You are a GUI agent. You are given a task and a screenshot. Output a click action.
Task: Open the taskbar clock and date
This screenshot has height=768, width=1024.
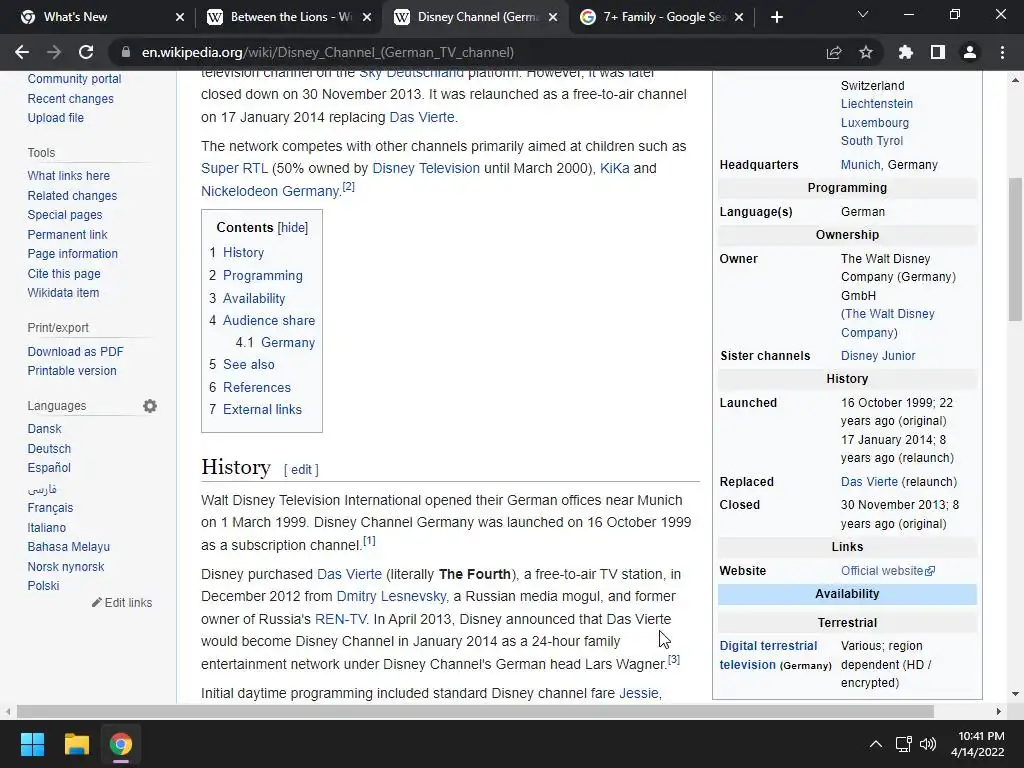(978, 744)
